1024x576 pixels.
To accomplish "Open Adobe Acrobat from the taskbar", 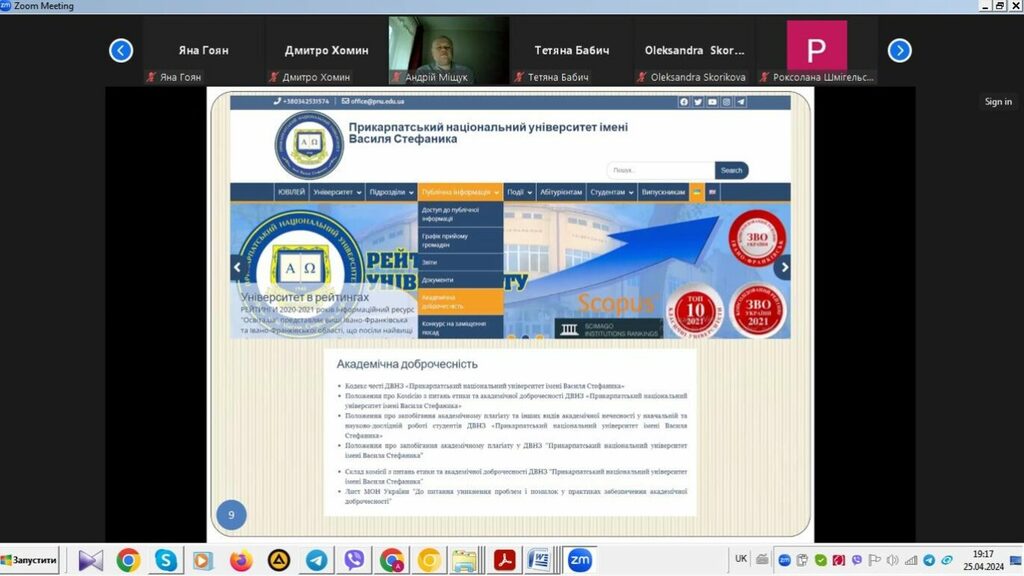I will pyautogui.click(x=504, y=560).
